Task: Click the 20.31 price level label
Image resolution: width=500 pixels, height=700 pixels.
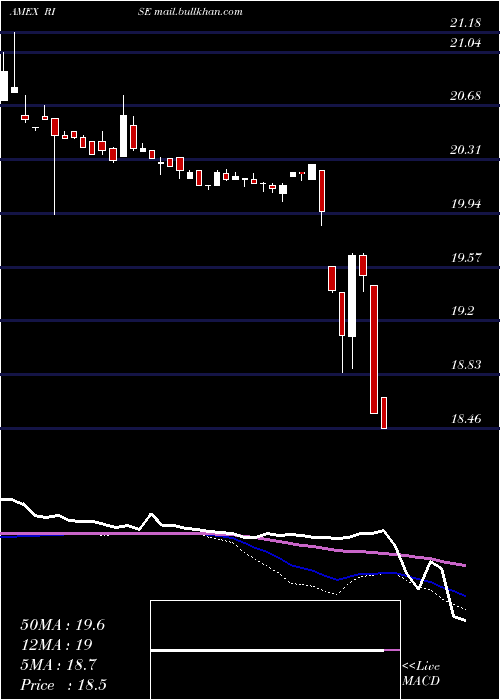Action: coord(465,150)
